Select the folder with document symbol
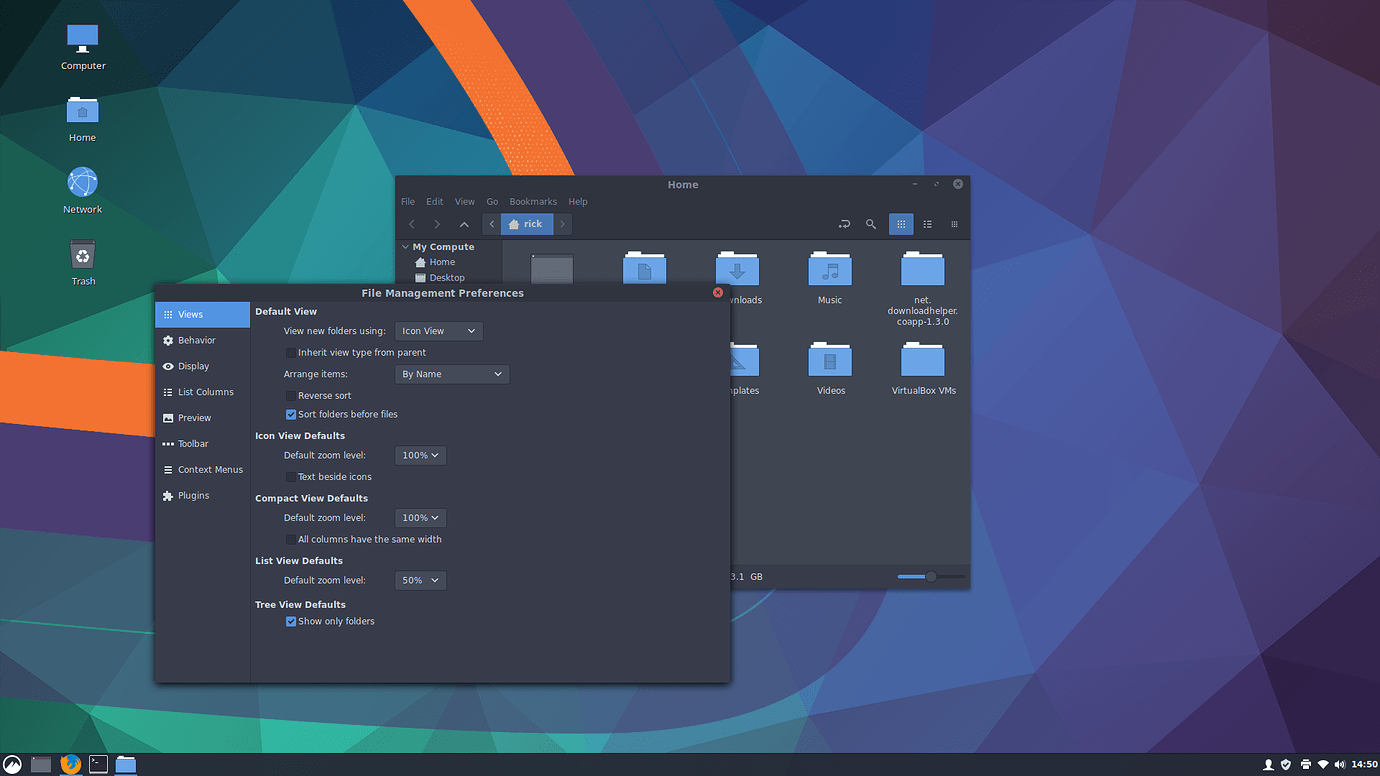Image resolution: width=1380 pixels, height=776 pixels. pyautogui.click(x=645, y=269)
